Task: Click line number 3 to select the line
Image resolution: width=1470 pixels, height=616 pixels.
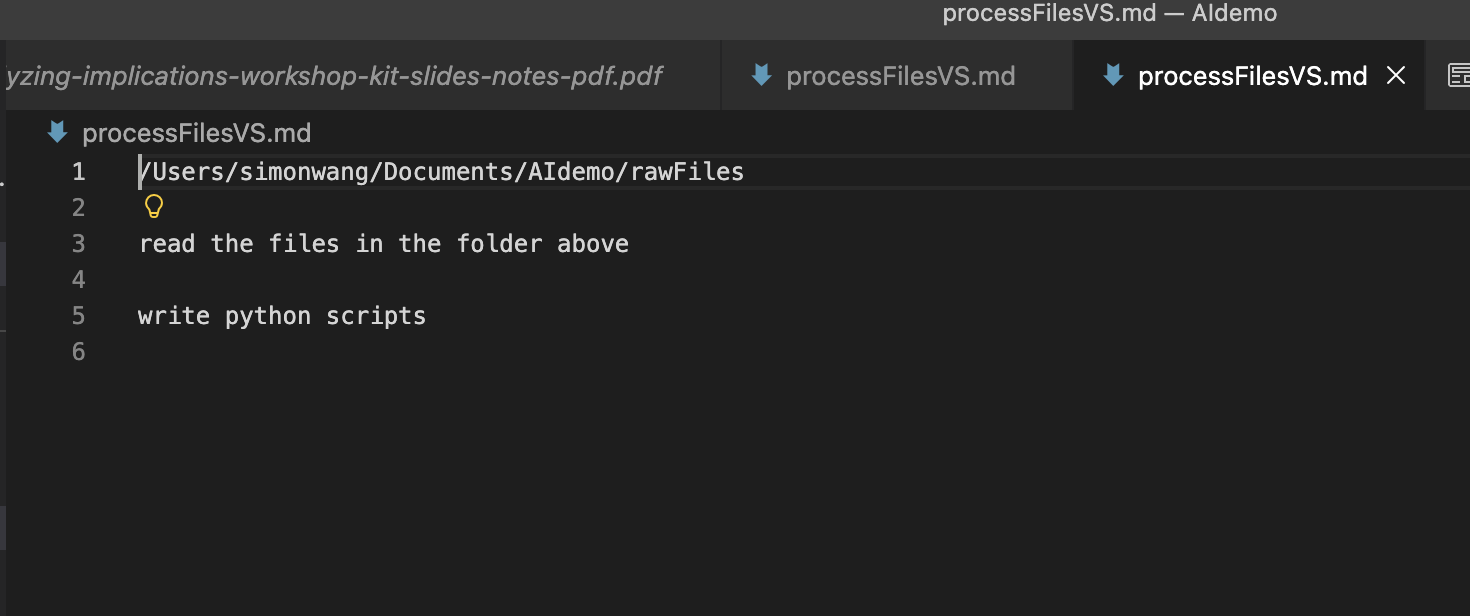Action: pos(79,243)
